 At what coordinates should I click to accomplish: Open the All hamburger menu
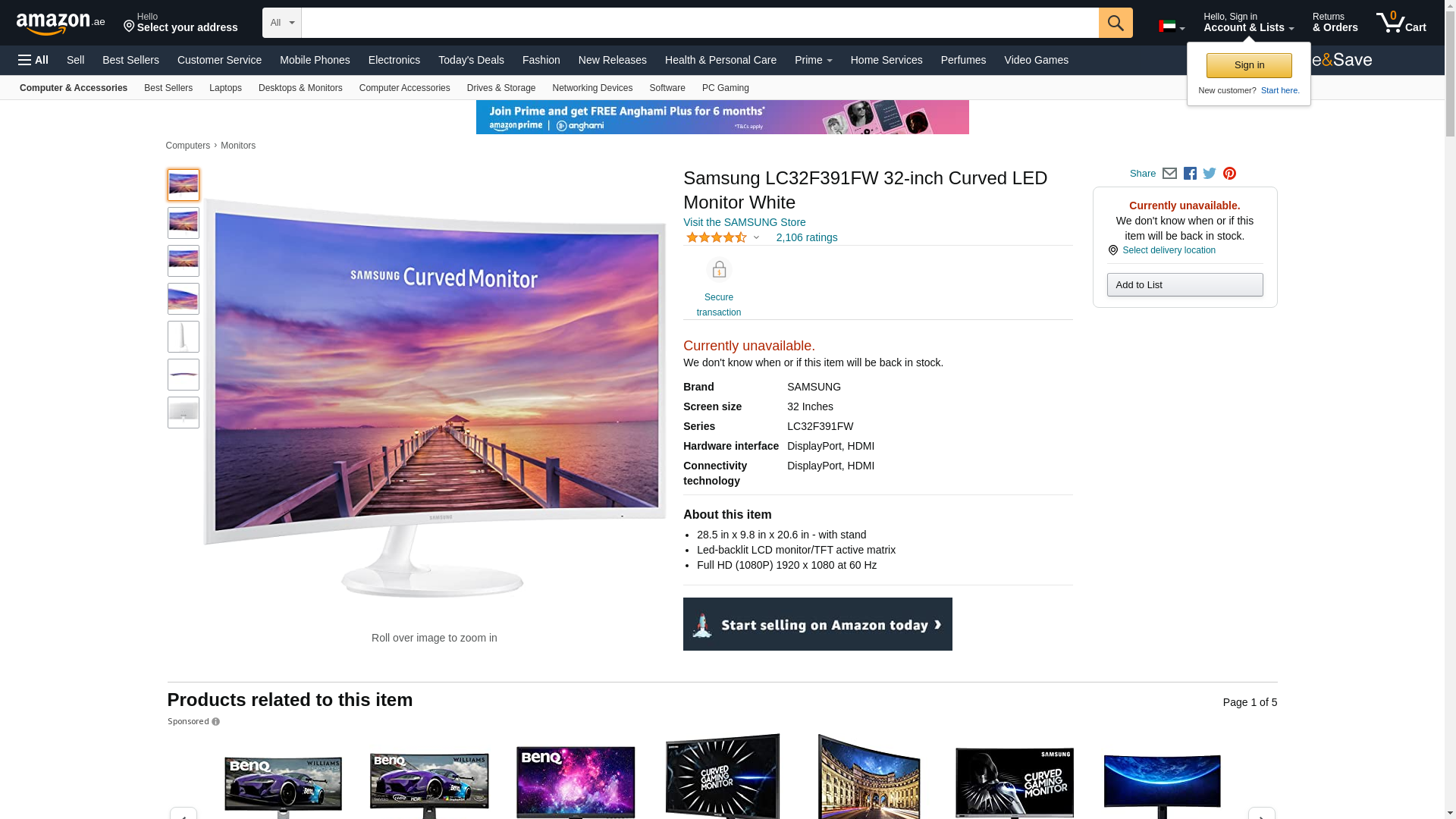click(33, 60)
